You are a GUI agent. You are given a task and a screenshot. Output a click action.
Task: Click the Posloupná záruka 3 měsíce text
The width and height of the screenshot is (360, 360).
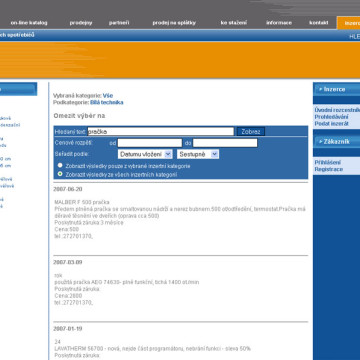tap(89, 223)
